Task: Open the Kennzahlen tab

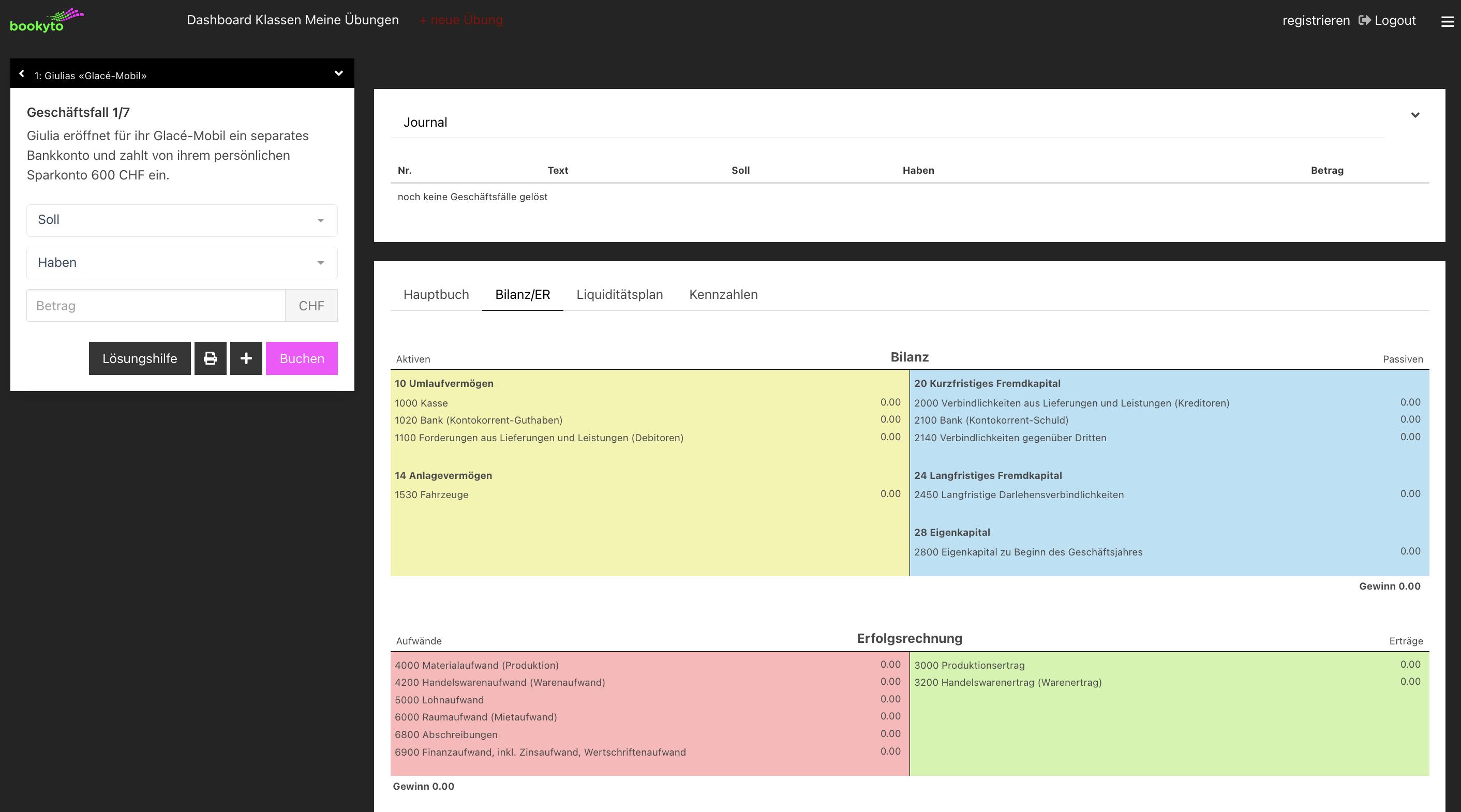Action: pos(723,294)
